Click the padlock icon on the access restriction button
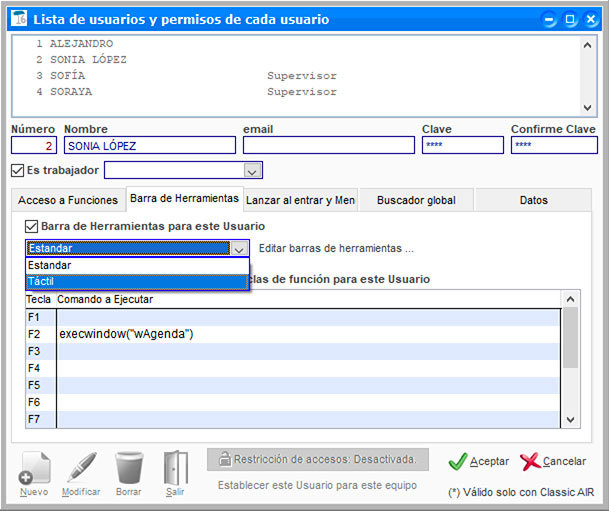609x511 pixels. click(x=224, y=459)
